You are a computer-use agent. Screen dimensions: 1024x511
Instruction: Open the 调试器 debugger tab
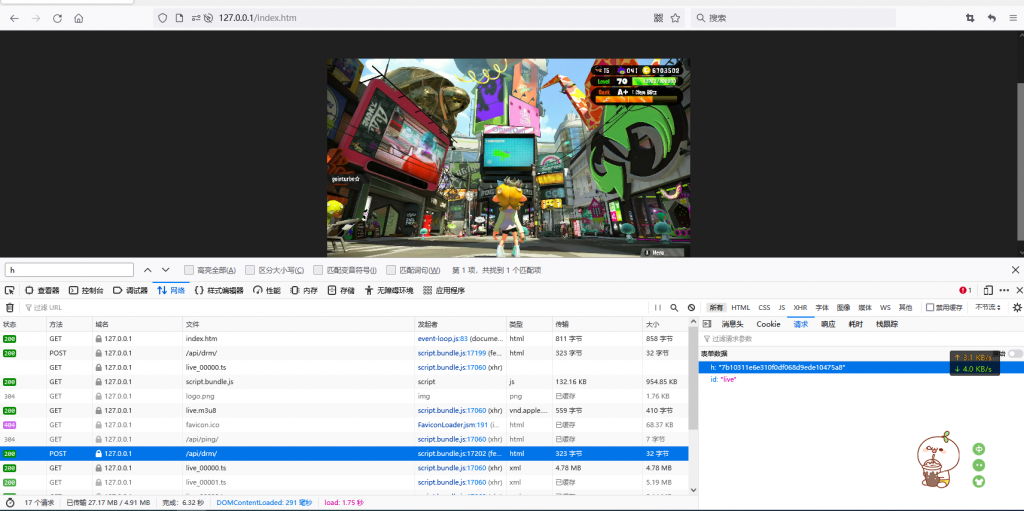(130, 290)
